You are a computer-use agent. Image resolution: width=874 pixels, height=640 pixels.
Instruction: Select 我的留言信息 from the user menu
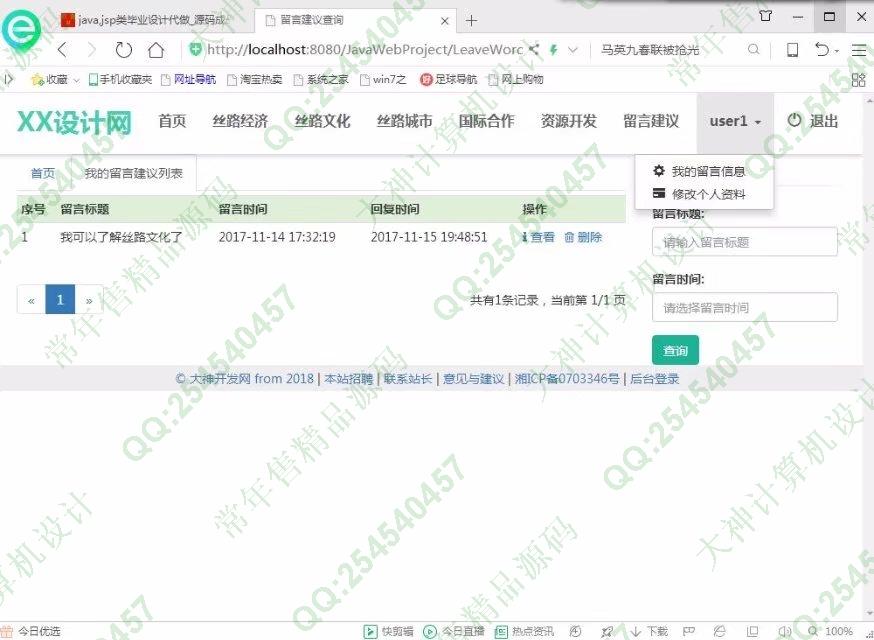point(708,172)
